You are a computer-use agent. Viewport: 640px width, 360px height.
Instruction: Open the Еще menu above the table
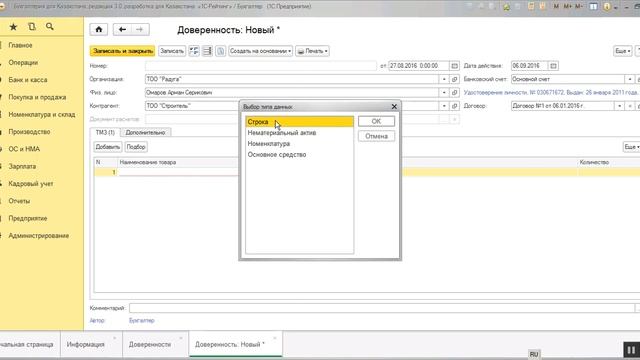point(632,147)
